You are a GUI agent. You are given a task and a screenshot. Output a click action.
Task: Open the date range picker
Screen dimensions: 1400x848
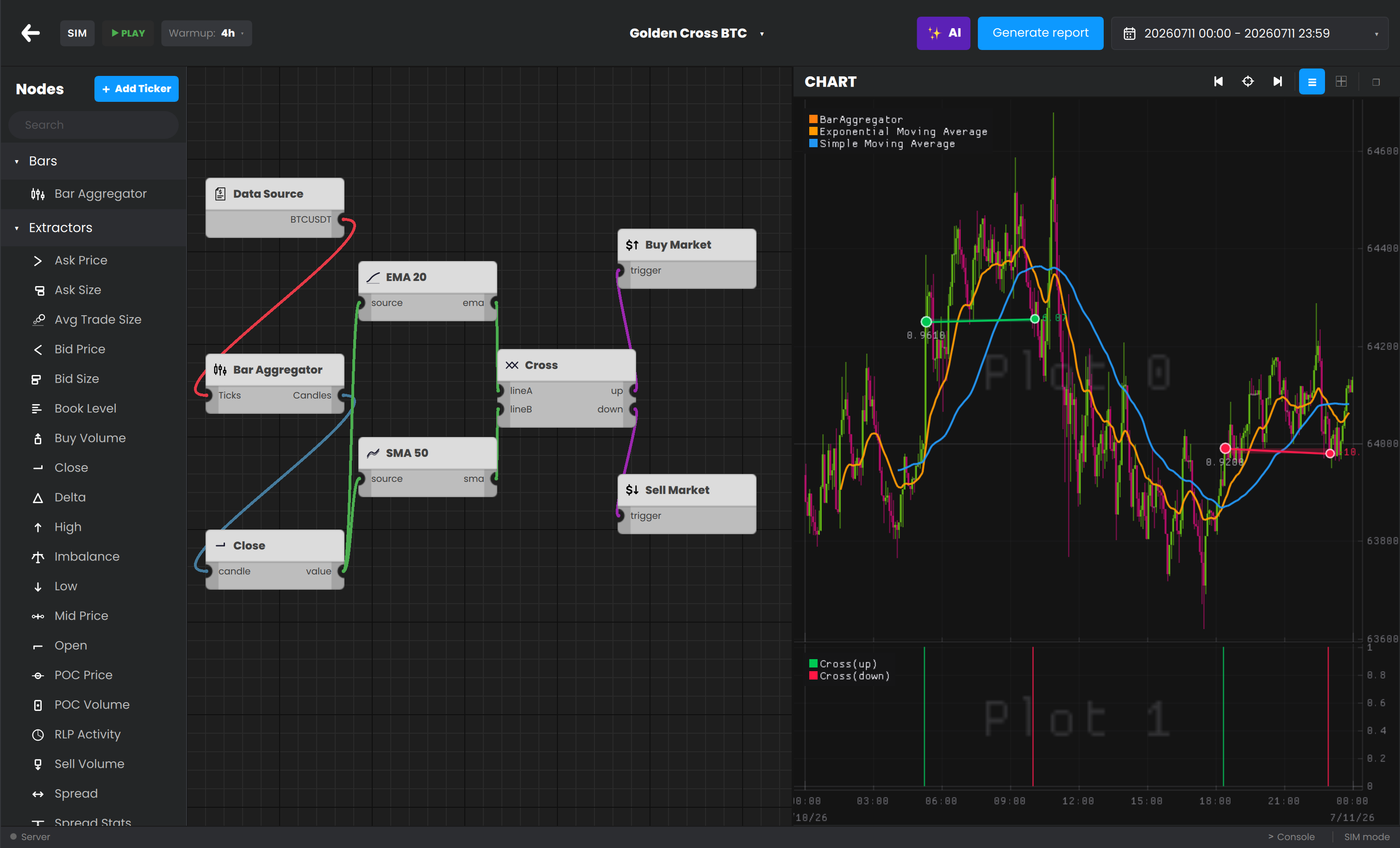(x=1250, y=33)
